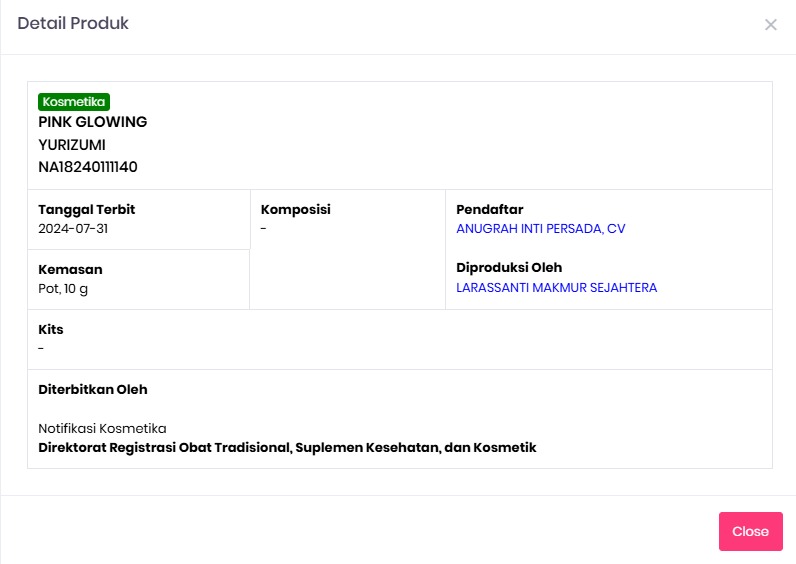Close the Detail Produk dialog with X icon
The image size is (796, 564).
click(771, 24)
